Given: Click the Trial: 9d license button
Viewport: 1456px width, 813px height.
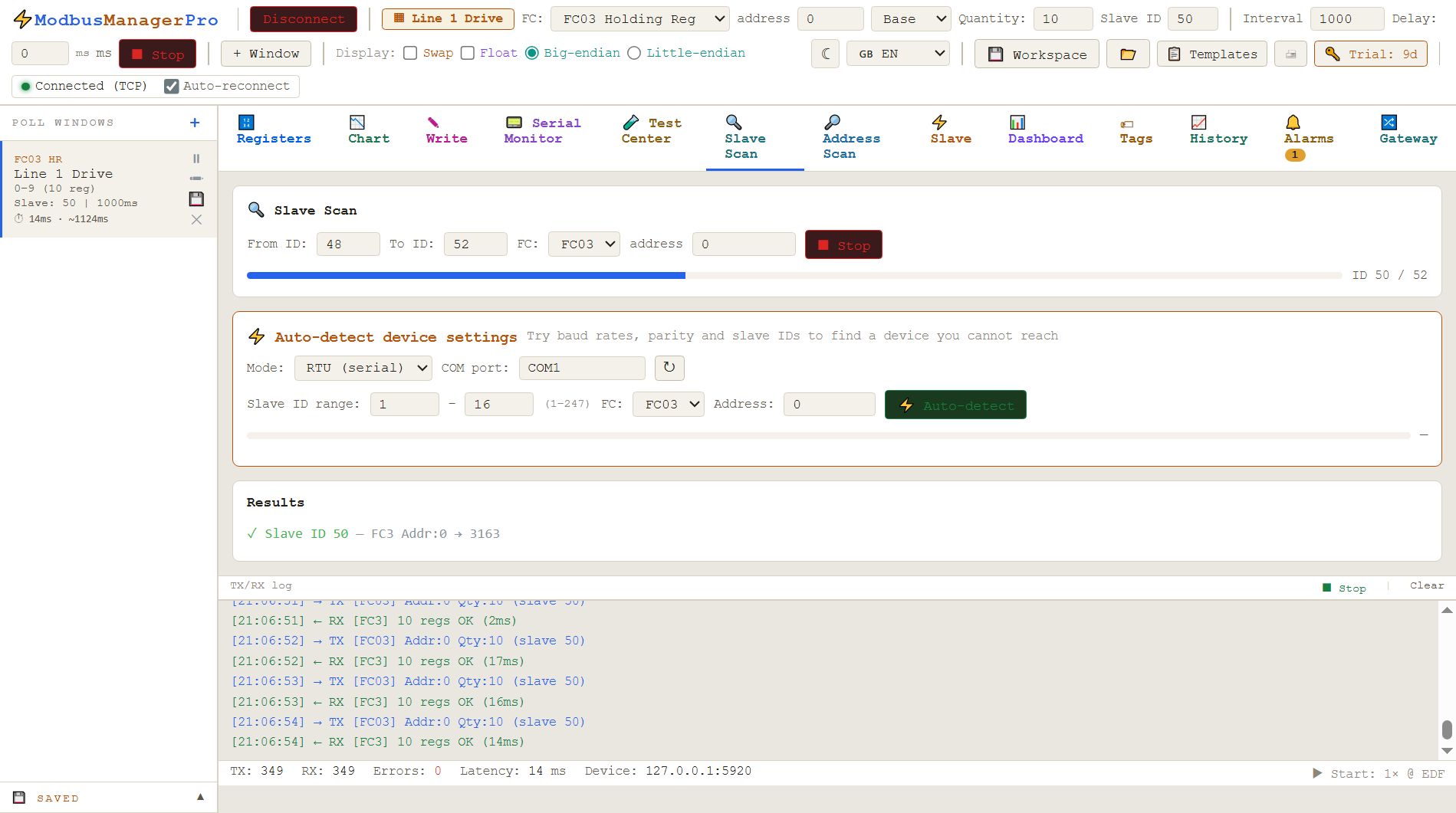Looking at the screenshot, I should pyautogui.click(x=1370, y=54).
